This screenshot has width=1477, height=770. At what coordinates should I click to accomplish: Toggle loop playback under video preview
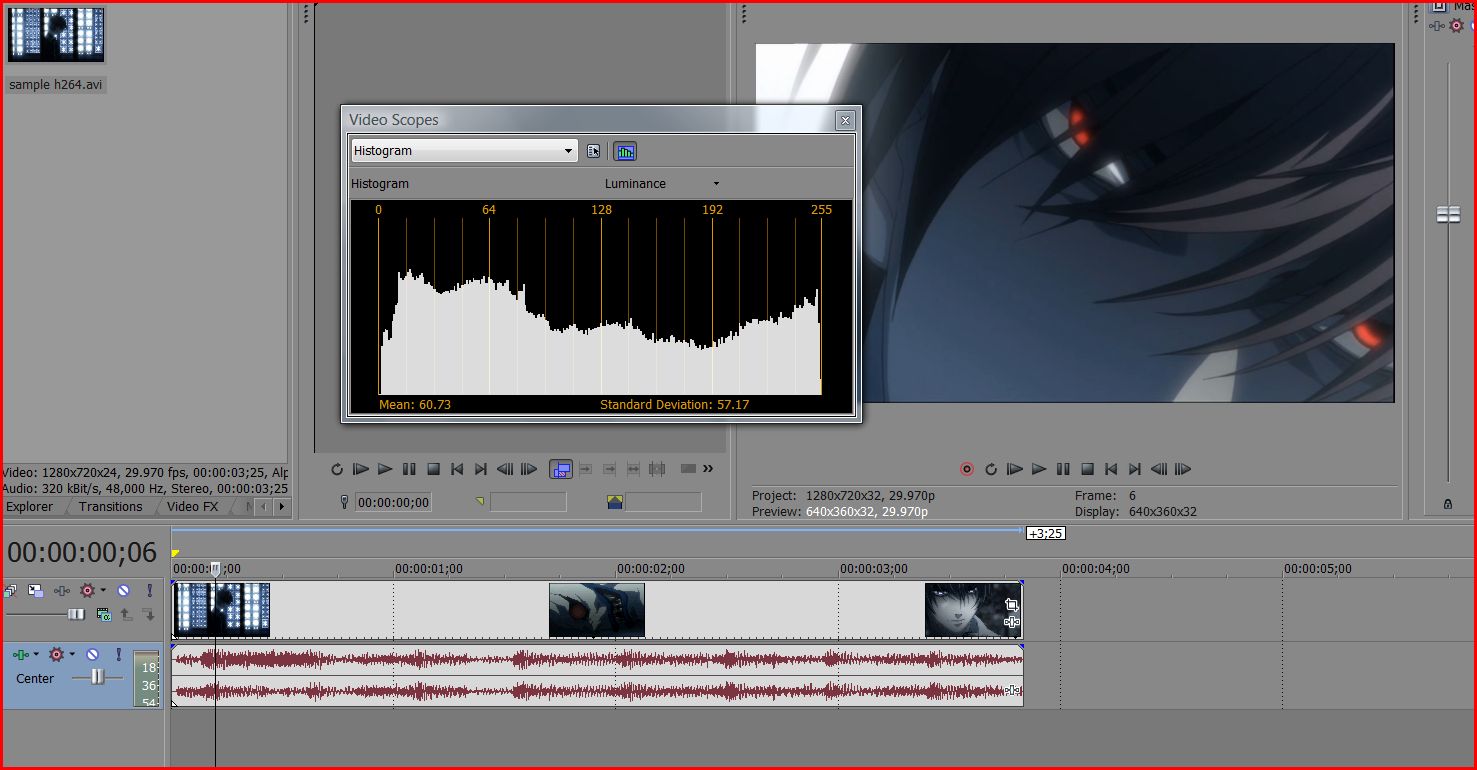pyautogui.click(x=991, y=469)
